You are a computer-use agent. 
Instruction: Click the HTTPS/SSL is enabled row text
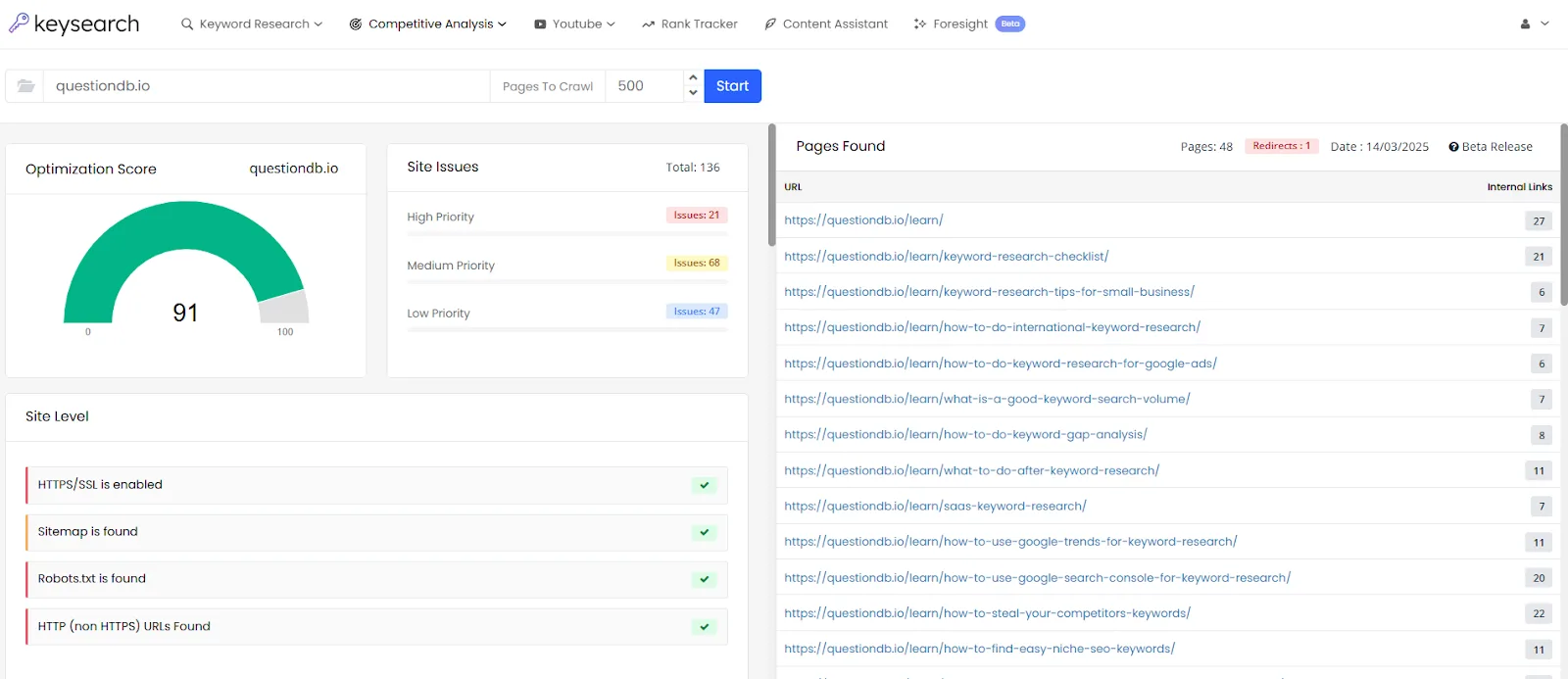[x=100, y=485]
